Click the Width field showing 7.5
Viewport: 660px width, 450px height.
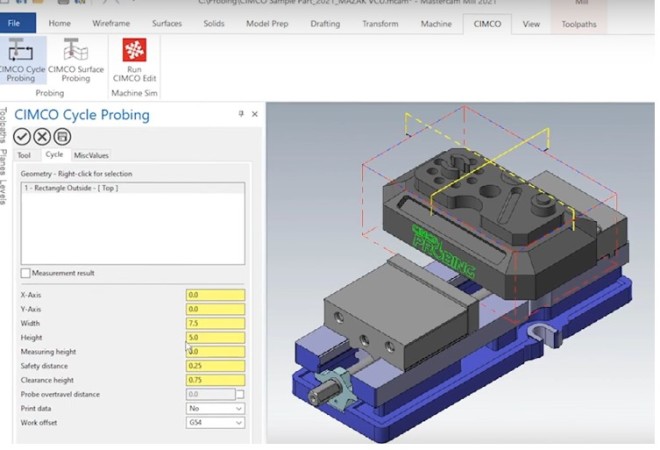pyautogui.click(x=215, y=323)
